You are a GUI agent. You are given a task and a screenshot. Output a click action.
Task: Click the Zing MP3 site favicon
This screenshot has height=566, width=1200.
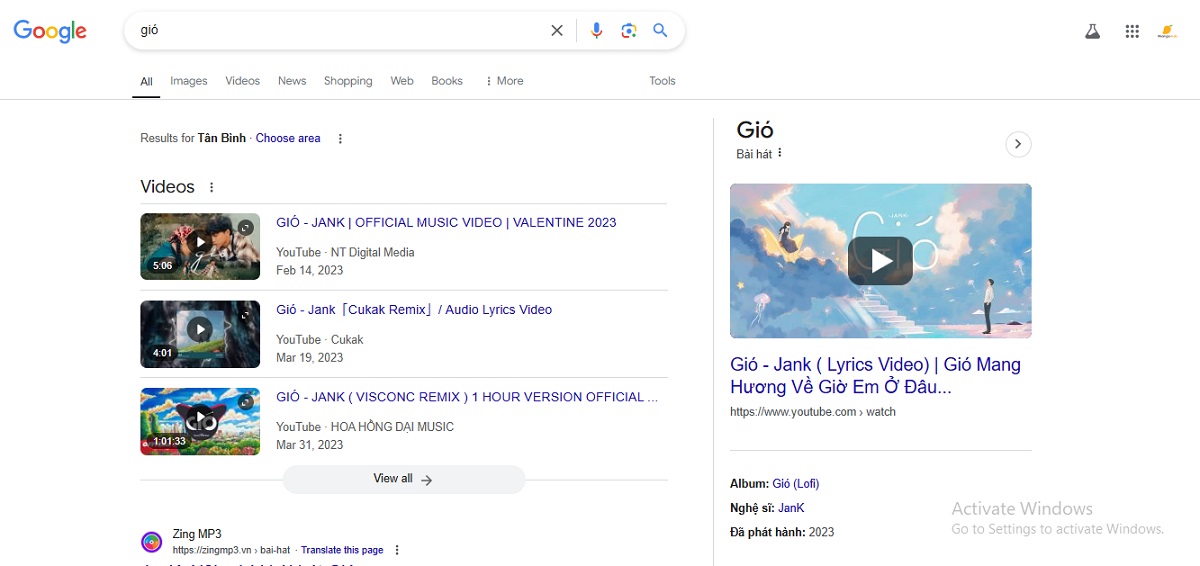click(152, 543)
